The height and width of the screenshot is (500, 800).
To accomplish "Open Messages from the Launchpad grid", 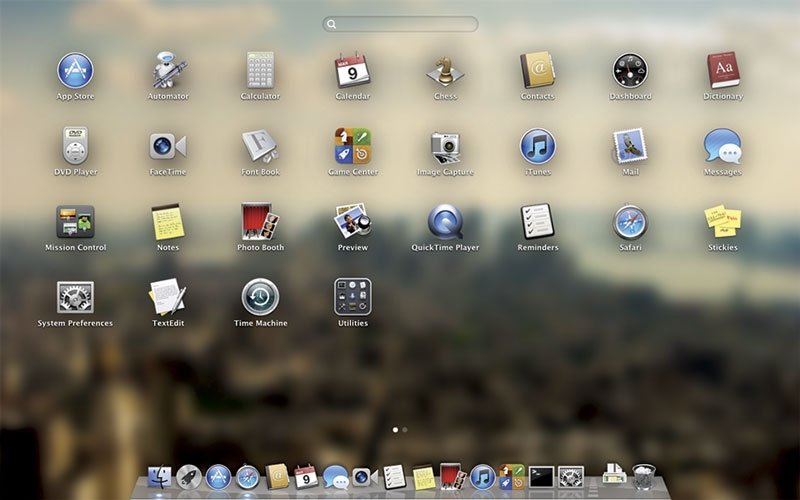I will click(723, 146).
